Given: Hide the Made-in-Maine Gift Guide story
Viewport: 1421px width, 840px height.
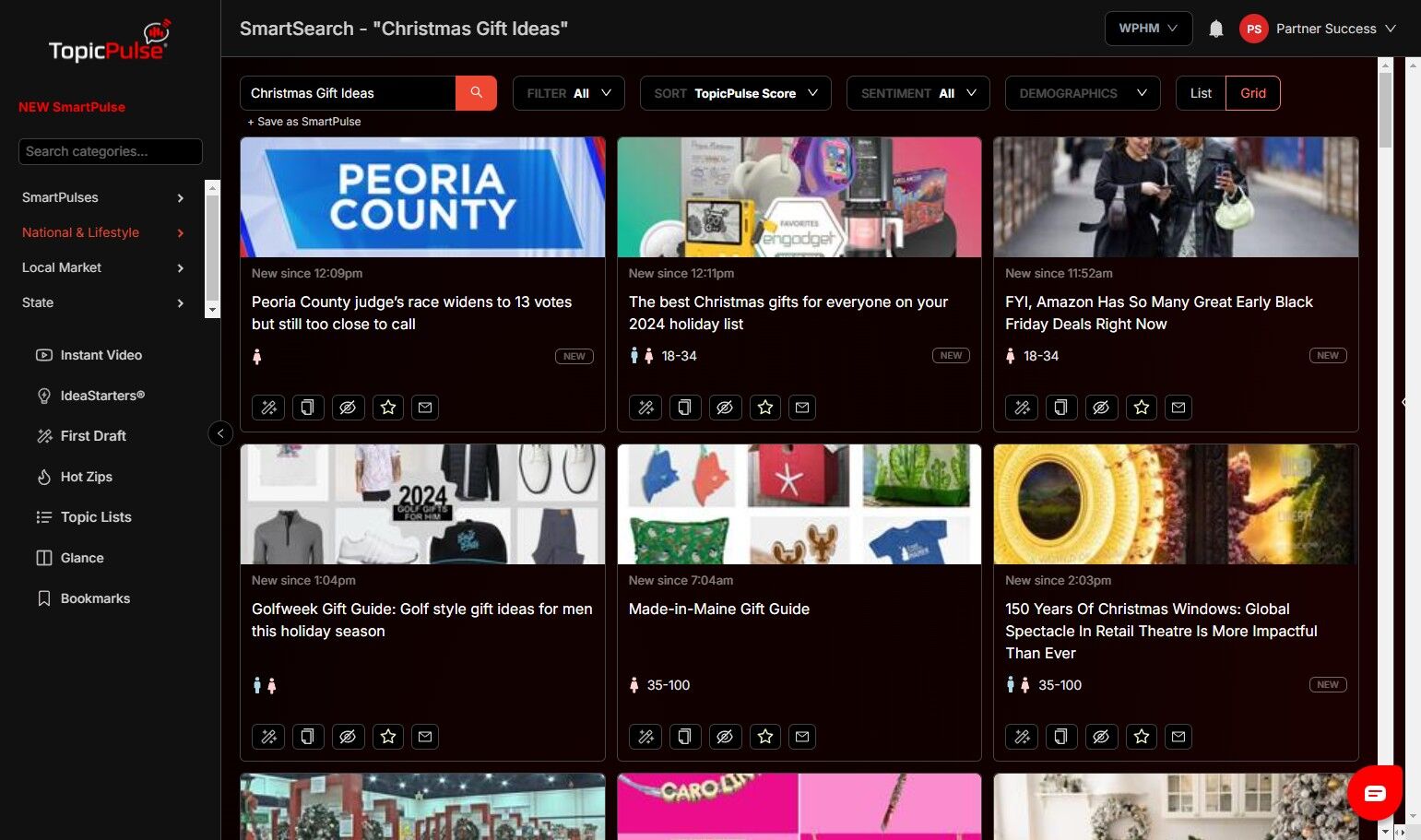Looking at the screenshot, I should coord(725,737).
